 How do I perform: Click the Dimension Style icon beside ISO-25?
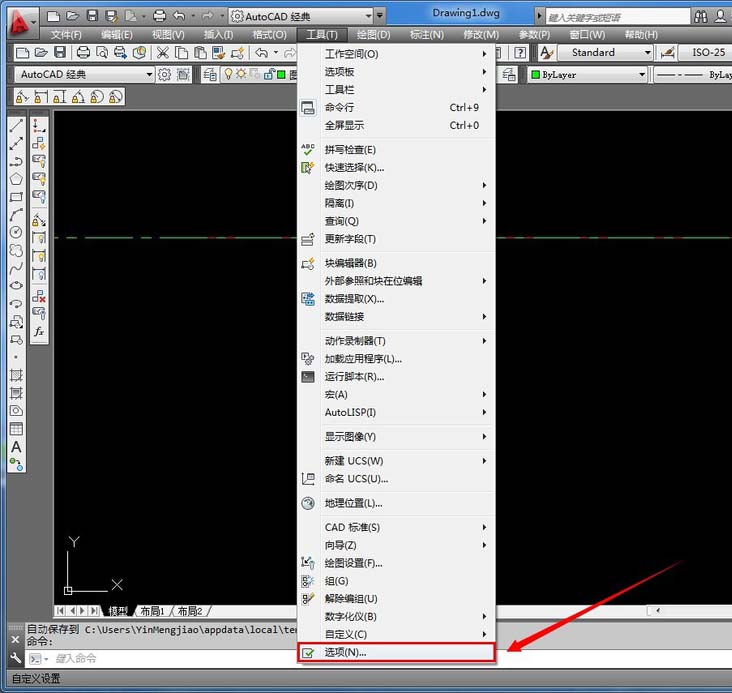668,53
